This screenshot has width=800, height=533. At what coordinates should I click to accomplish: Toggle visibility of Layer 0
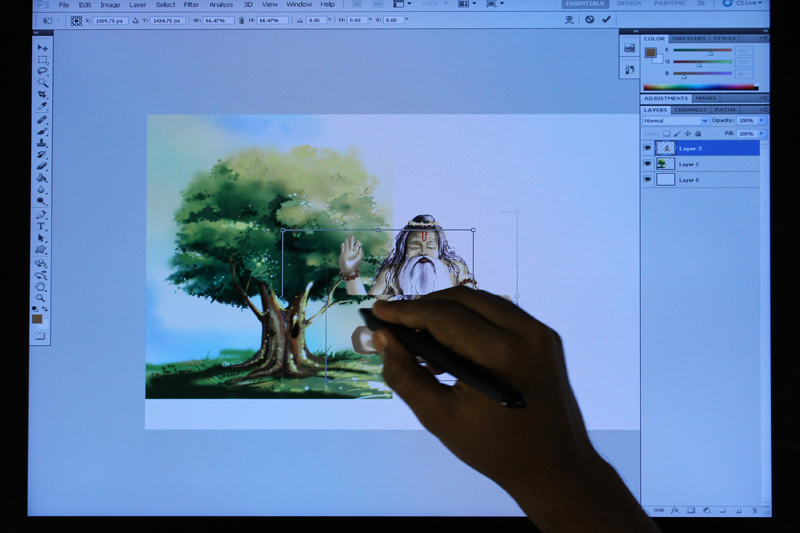[x=647, y=180]
